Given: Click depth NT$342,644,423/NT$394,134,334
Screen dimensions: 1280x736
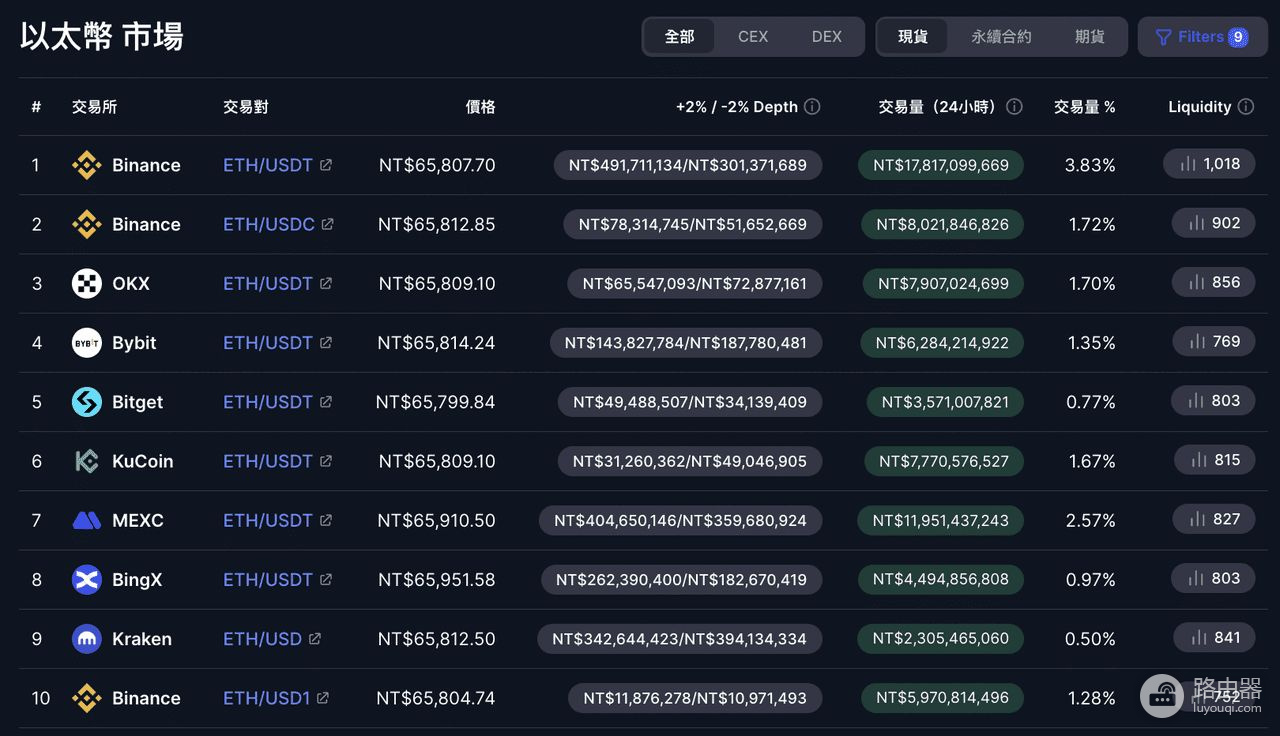Looking at the screenshot, I should [x=680, y=638].
